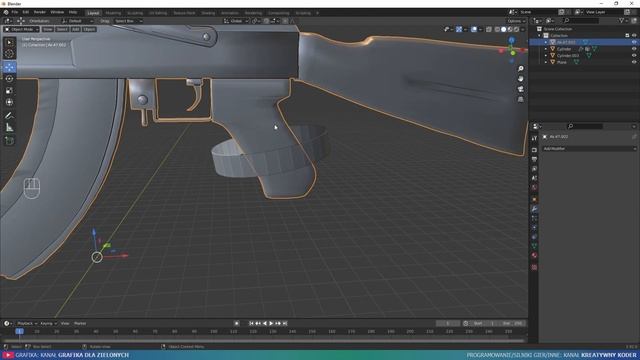This screenshot has height=360, width=640.
Task: Select the Measure tool
Action: tap(9, 128)
